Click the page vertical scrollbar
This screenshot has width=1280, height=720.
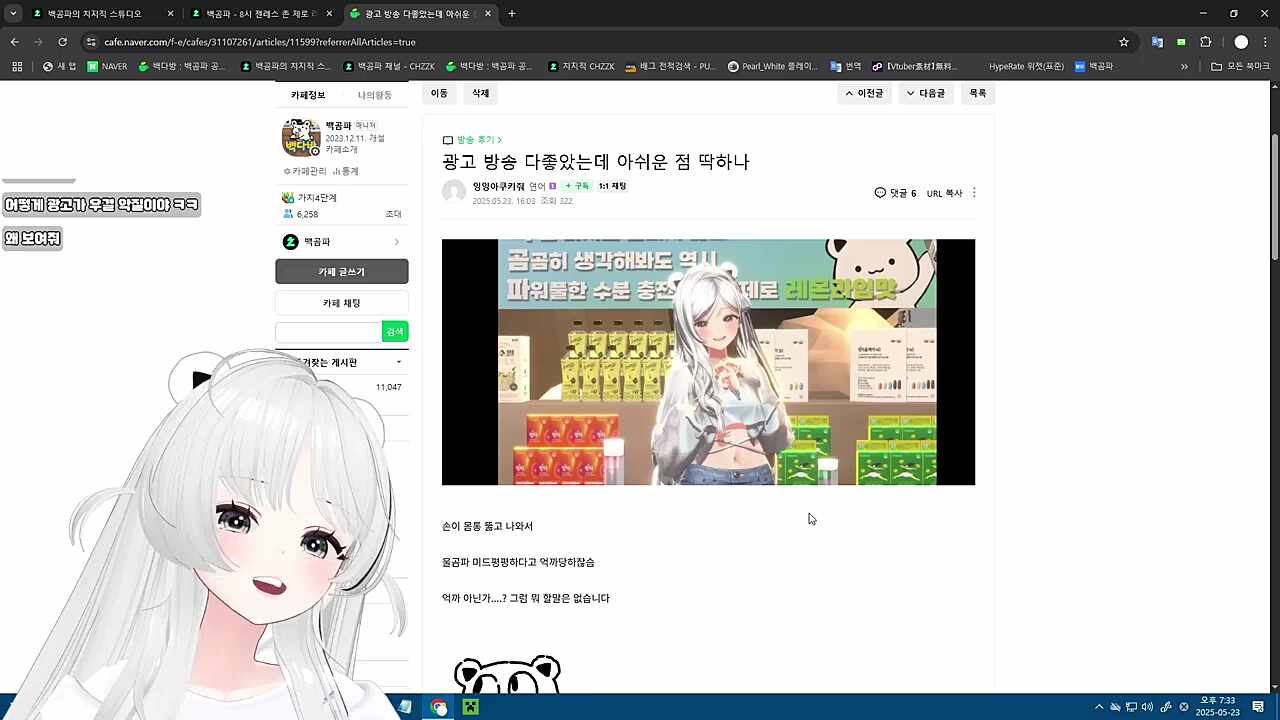coord(1274,195)
